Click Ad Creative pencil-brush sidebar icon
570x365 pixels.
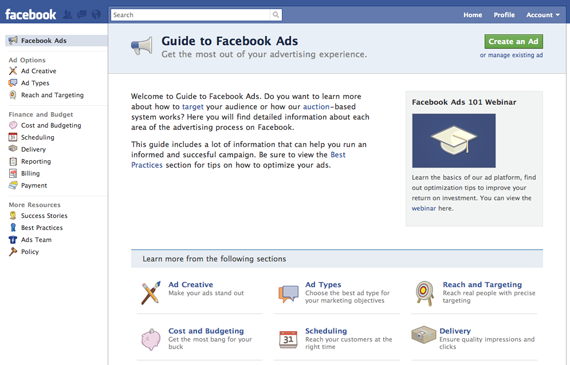pyautogui.click(x=13, y=71)
